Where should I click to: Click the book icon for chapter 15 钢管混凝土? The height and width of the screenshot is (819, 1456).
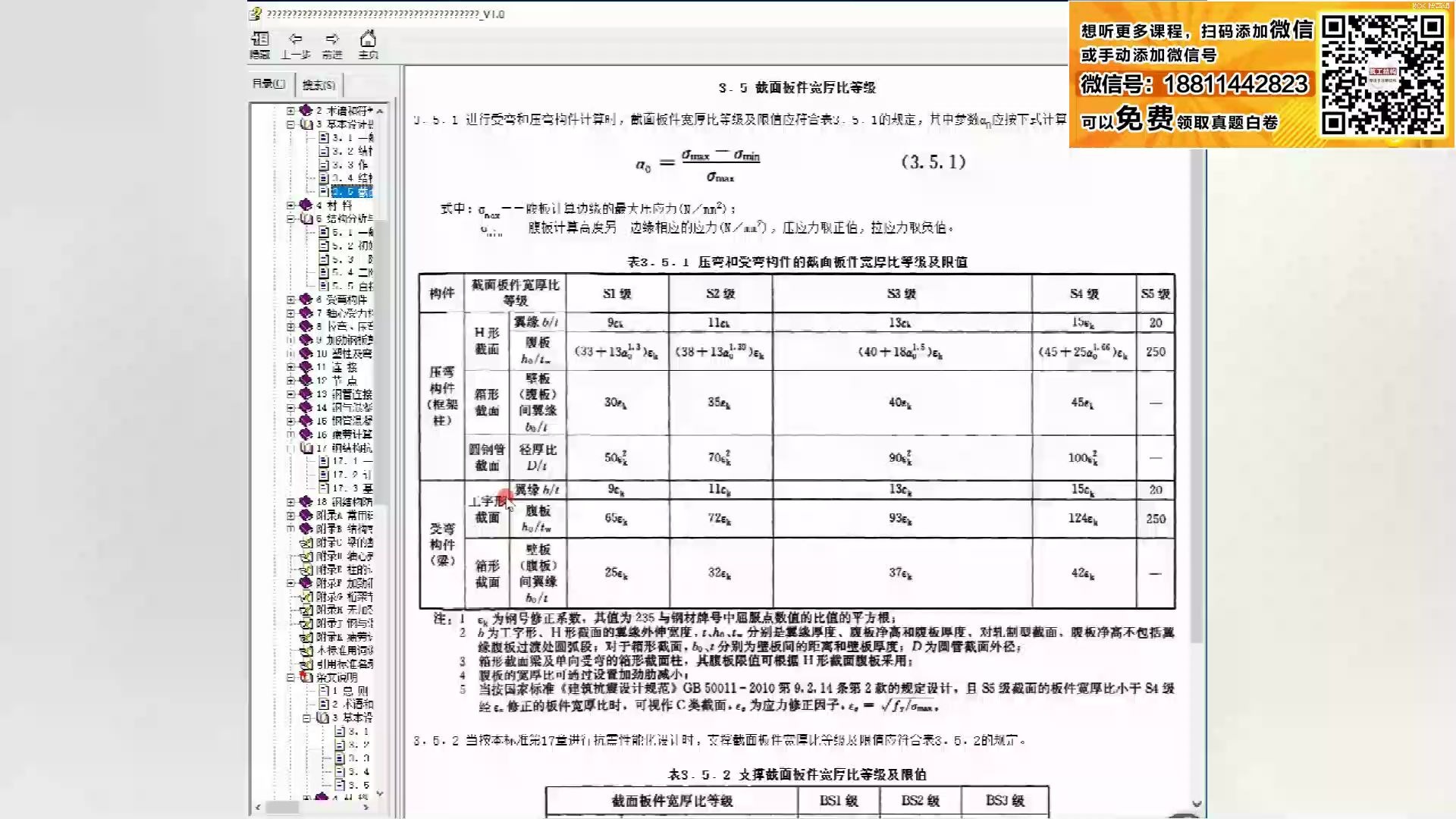click(x=306, y=421)
